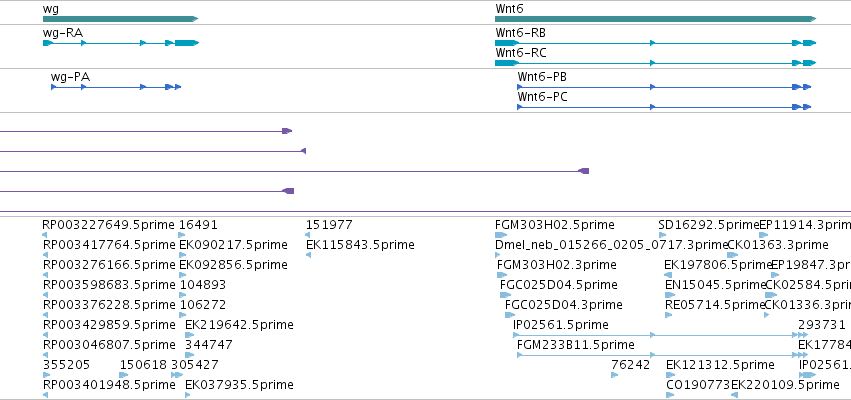Click the wg-RA transcript feature

click(x=121, y=43)
